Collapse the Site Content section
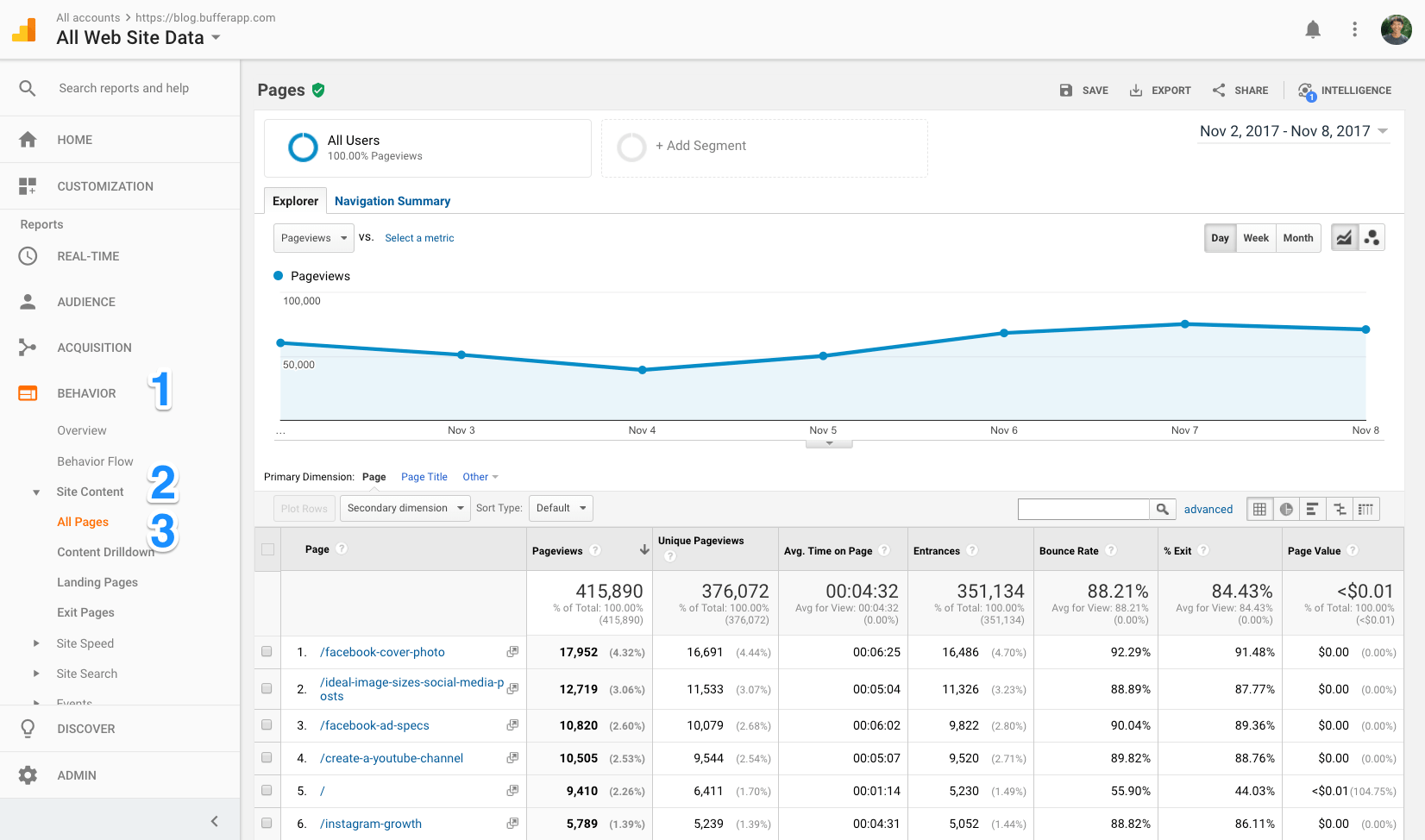1425x840 pixels. [x=35, y=492]
